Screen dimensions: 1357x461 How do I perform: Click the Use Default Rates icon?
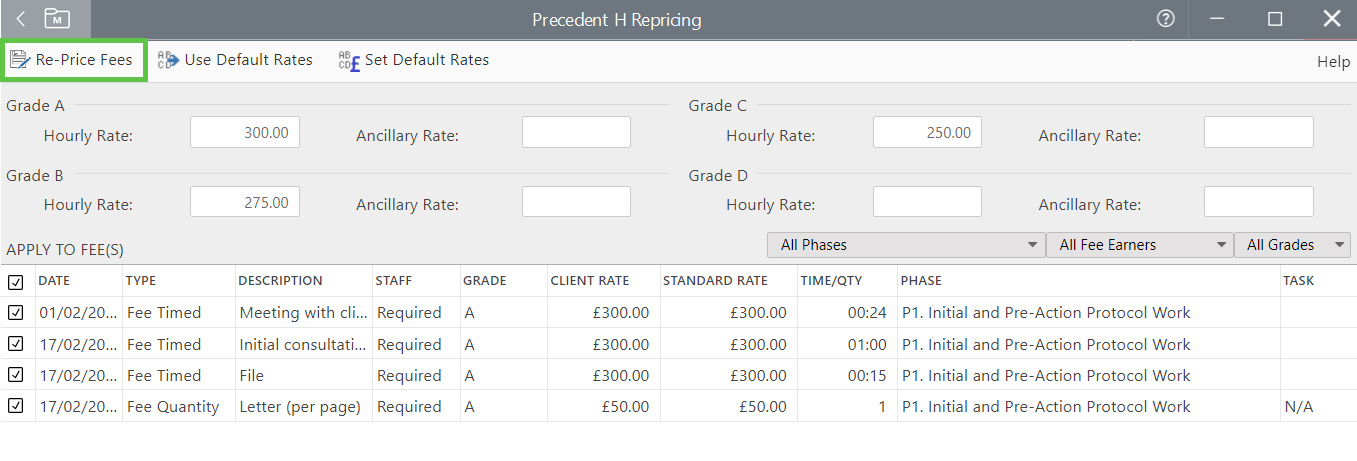(168, 60)
